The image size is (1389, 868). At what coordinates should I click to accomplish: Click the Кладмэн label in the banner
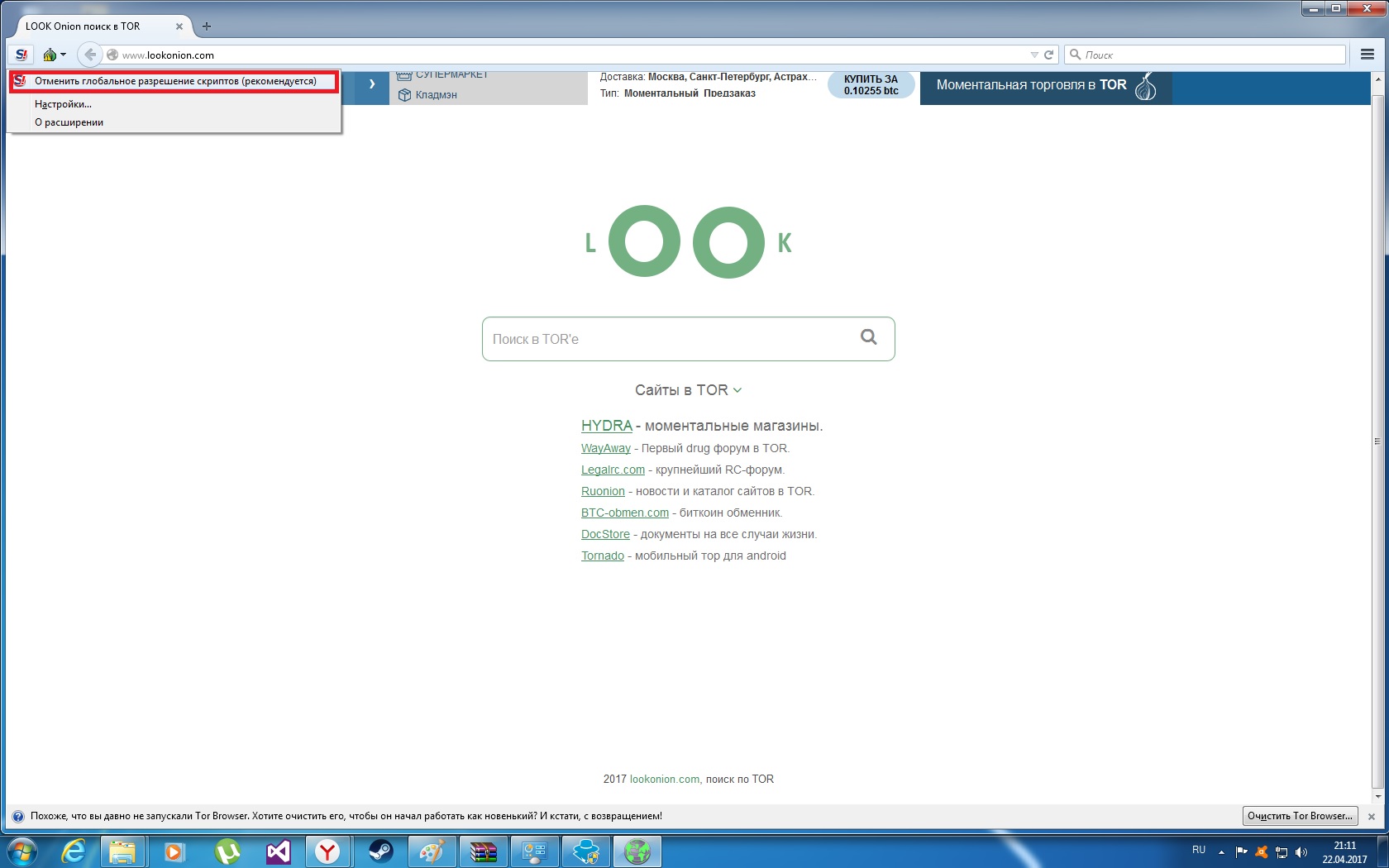pos(437,95)
